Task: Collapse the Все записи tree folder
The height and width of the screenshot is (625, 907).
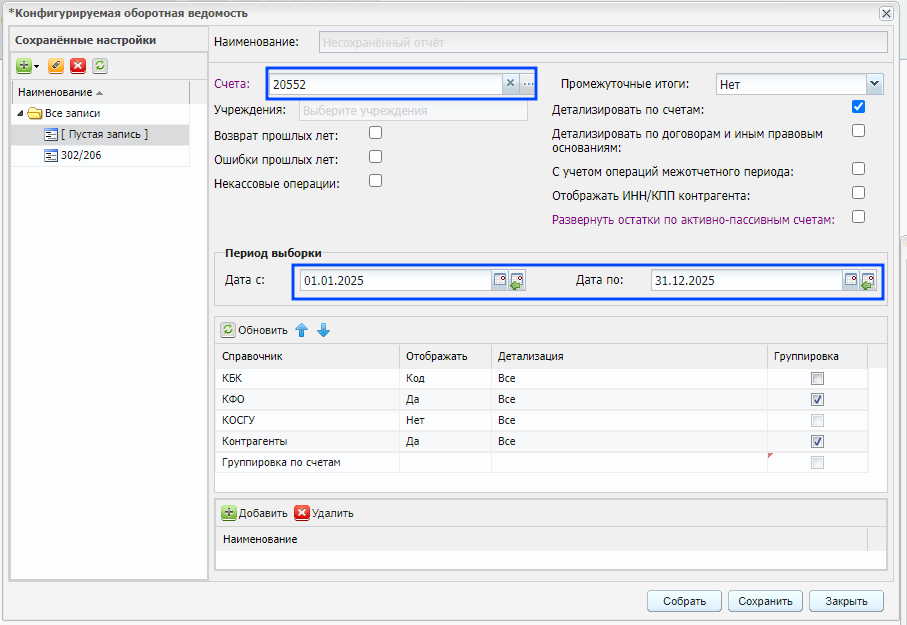Action: (x=20, y=113)
